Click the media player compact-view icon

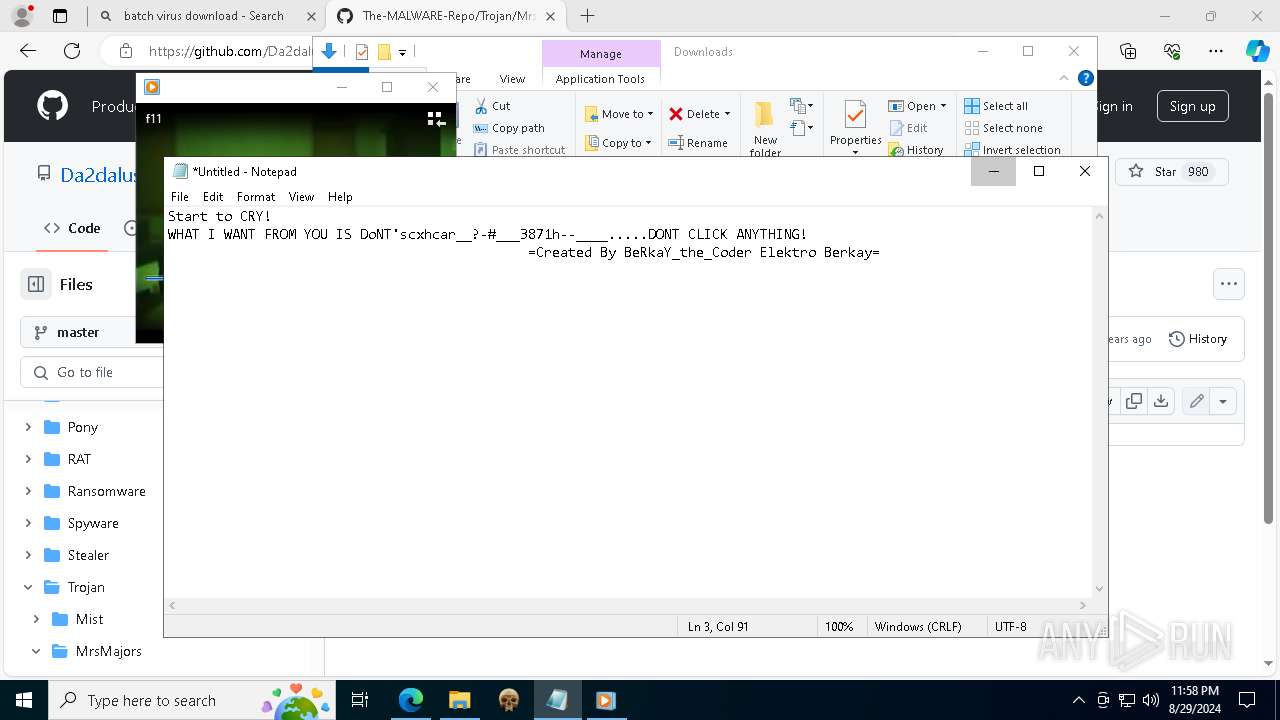click(x=436, y=119)
